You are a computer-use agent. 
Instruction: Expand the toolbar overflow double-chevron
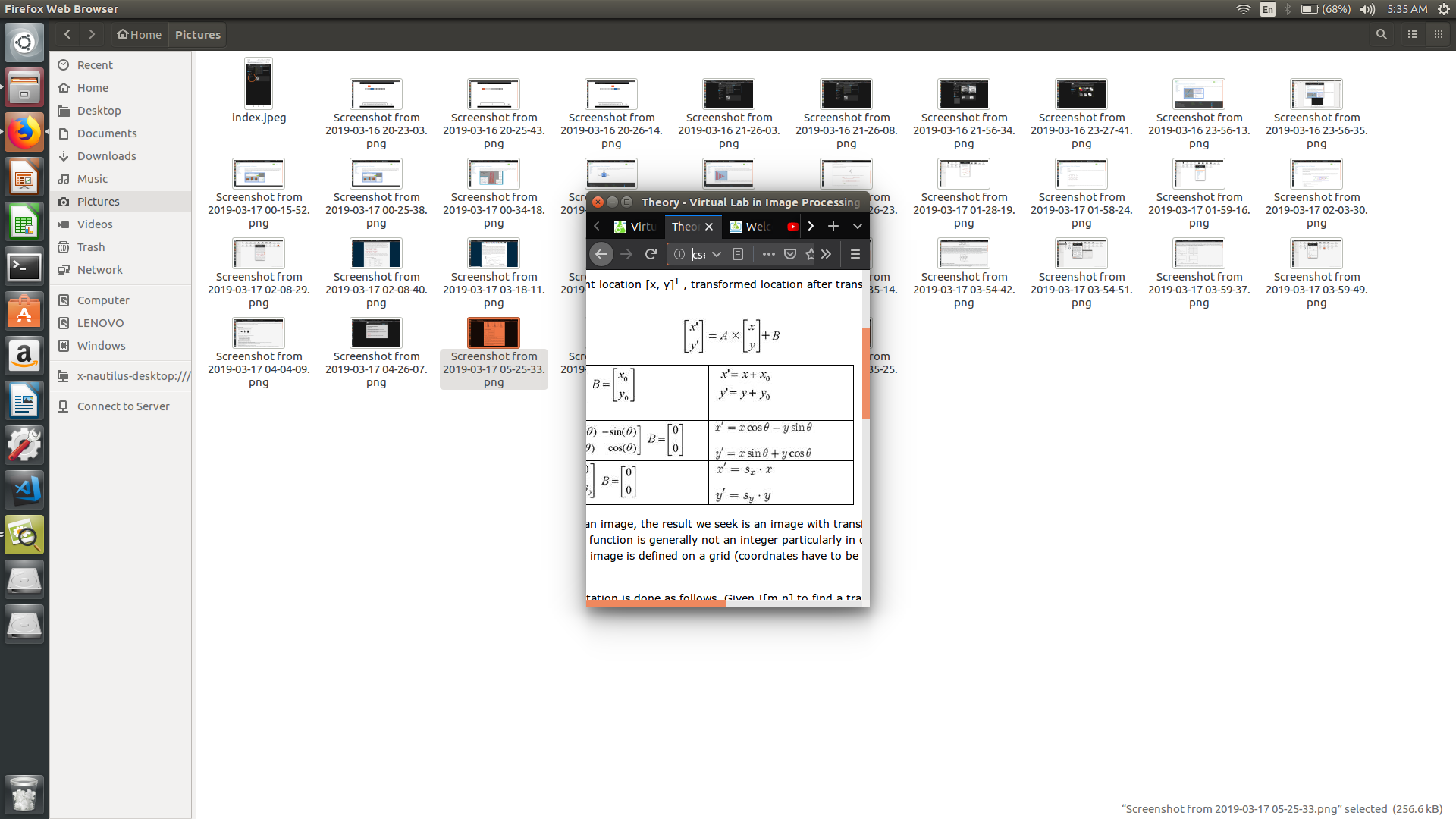[826, 254]
